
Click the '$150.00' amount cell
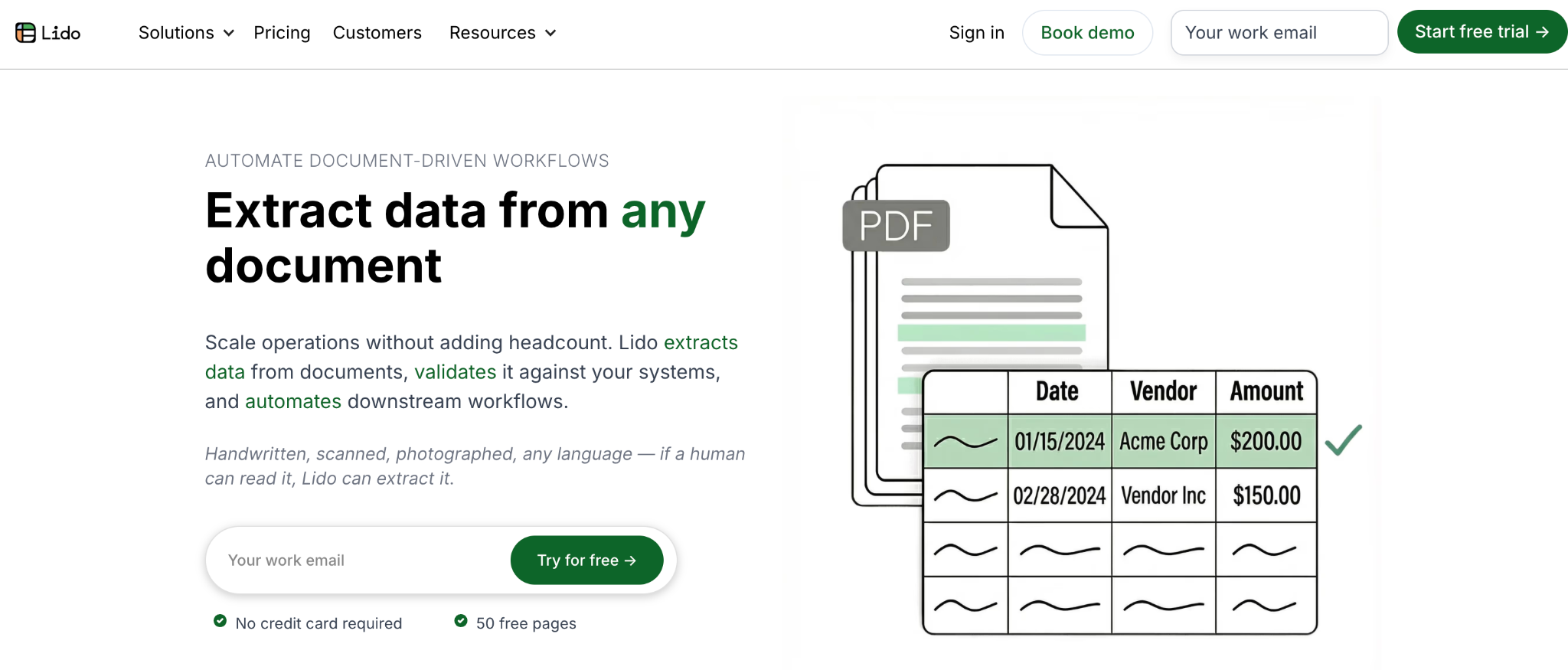(1266, 496)
